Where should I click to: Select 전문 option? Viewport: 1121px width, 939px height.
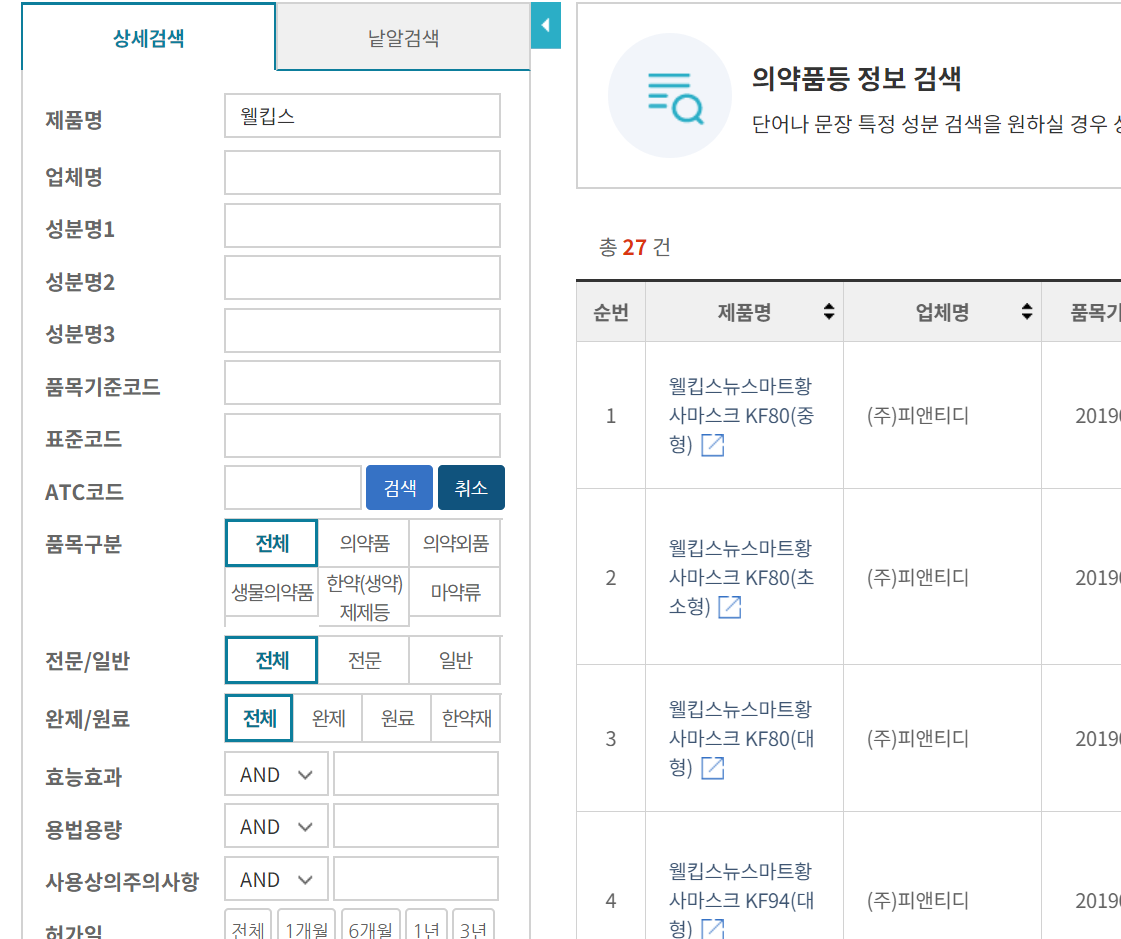(x=364, y=660)
